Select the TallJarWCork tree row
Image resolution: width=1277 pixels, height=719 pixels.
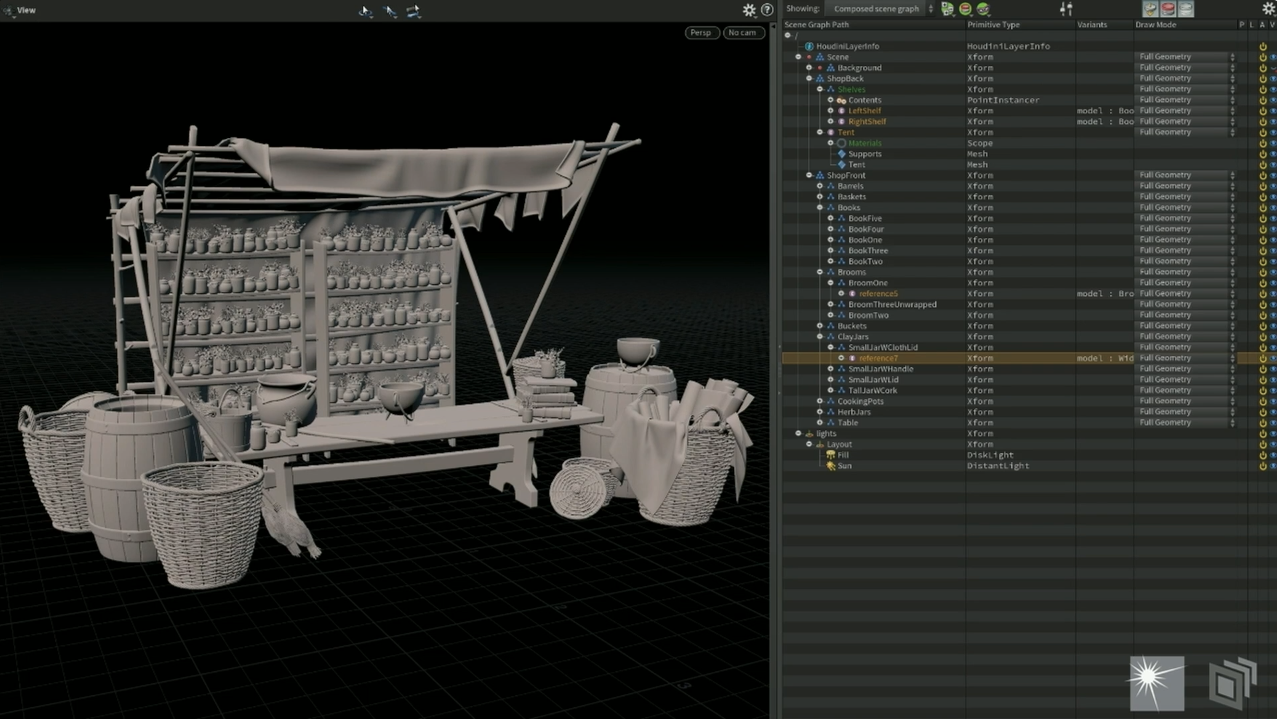(x=873, y=391)
